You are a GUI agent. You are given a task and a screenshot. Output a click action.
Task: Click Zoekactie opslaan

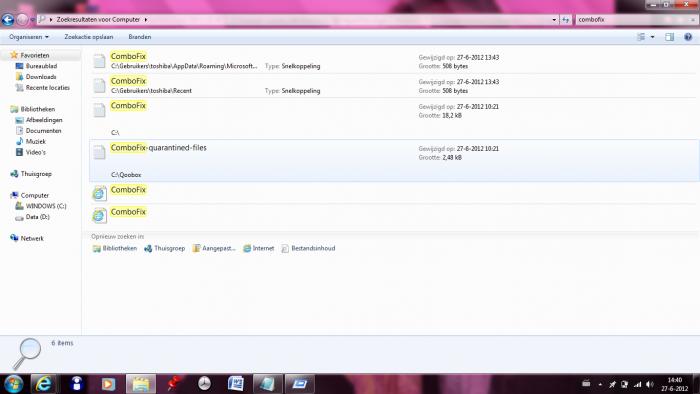[x=89, y=37]
